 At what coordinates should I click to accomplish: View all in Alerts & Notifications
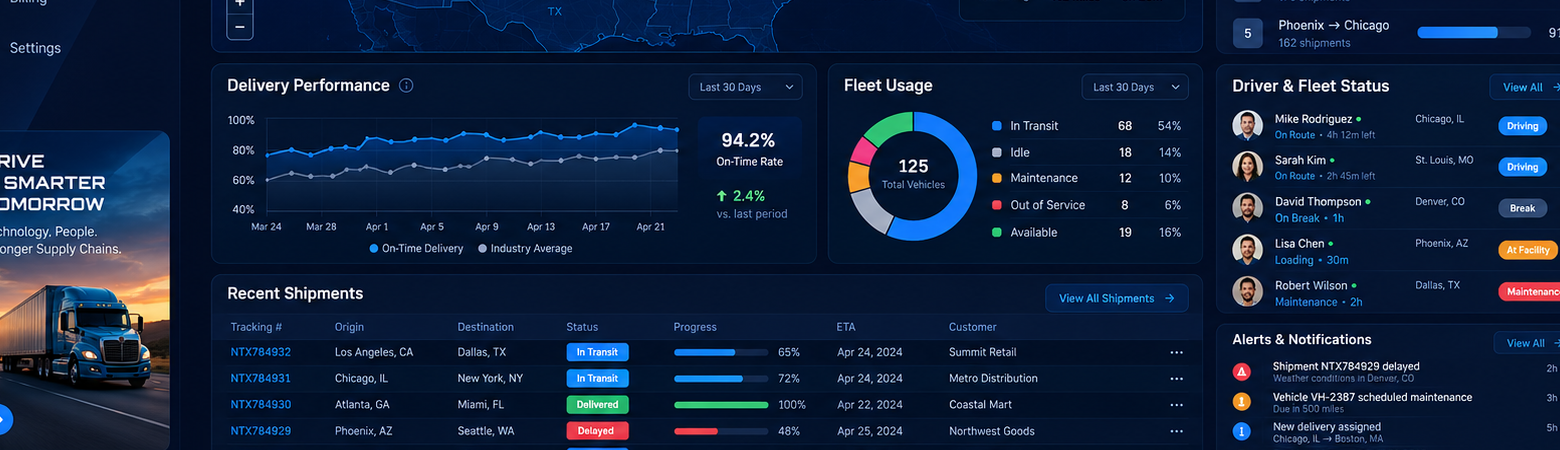click(1528, 343)
